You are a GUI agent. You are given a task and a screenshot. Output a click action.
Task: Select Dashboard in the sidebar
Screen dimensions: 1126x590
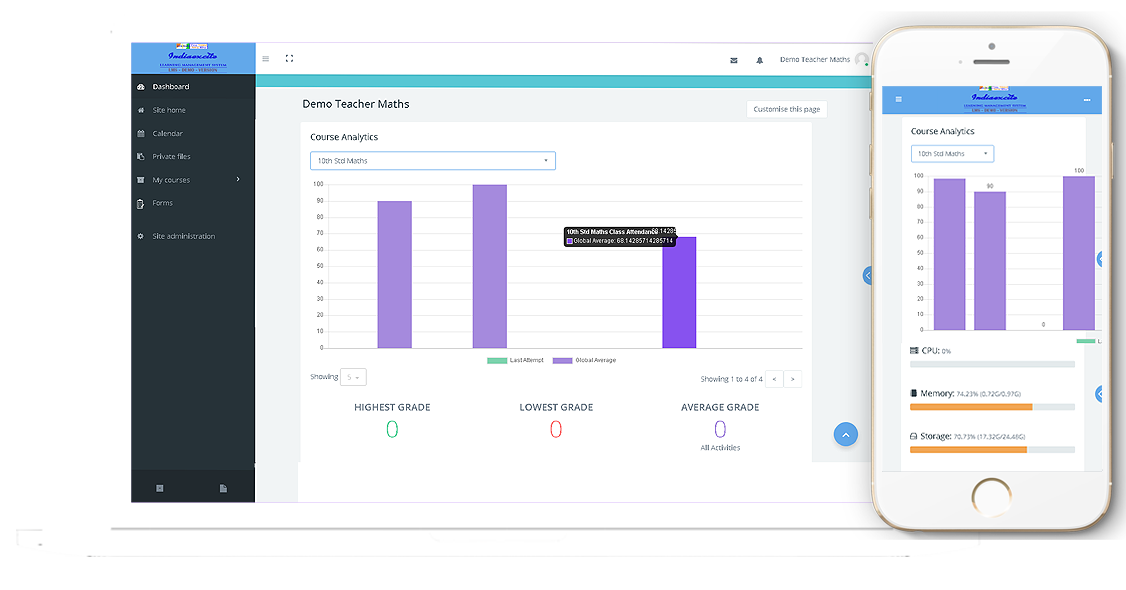point(170,87)
